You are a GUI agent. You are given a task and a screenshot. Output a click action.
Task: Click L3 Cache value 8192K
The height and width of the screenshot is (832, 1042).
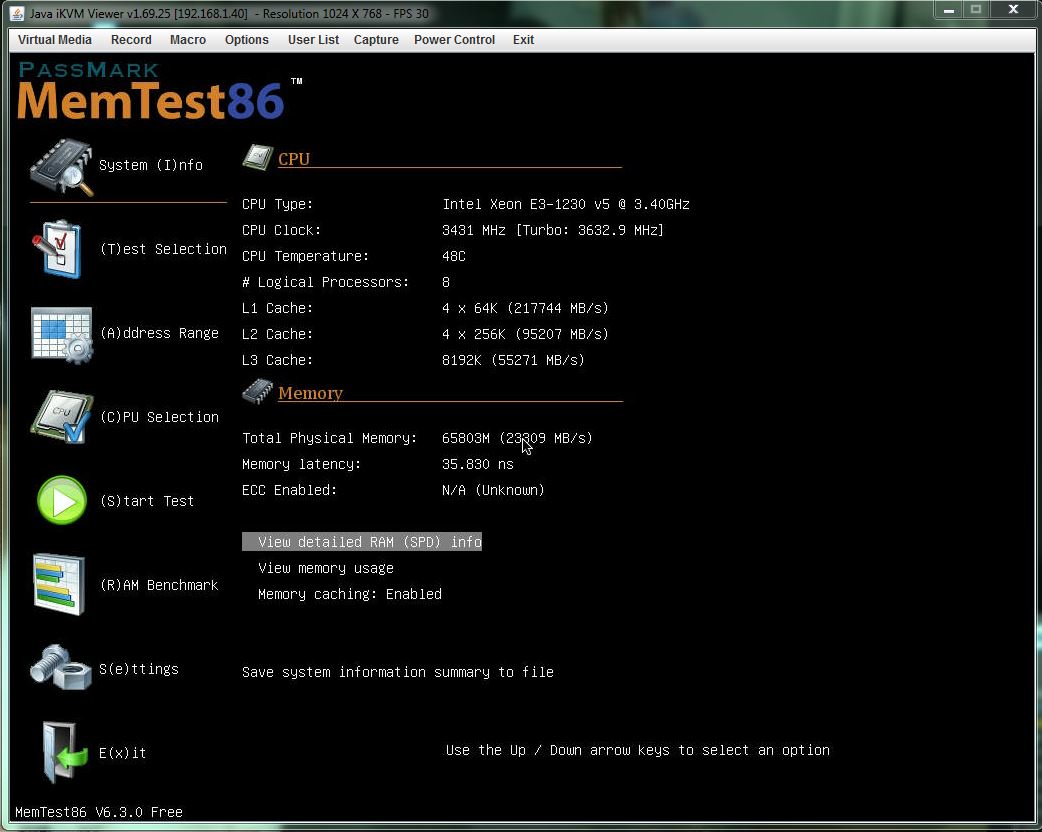pos(514,360)
